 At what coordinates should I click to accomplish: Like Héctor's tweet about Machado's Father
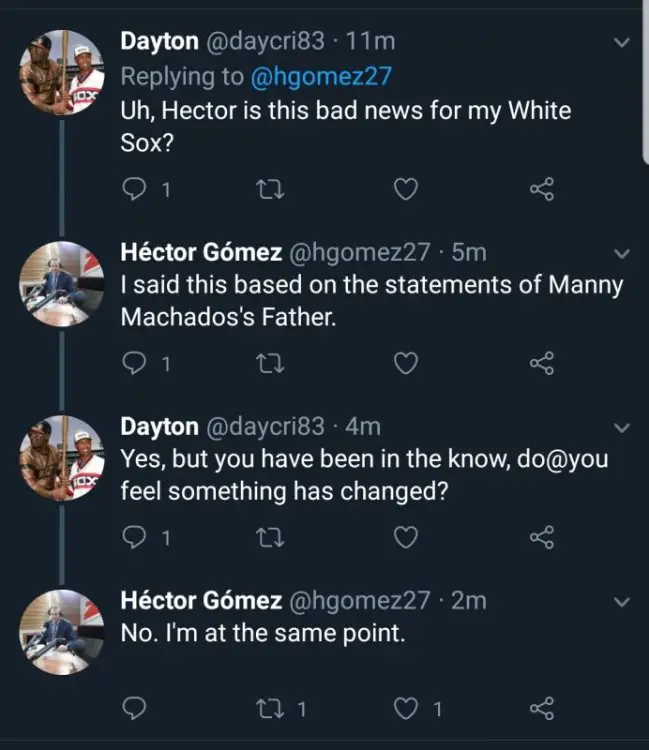pyautogui.click(x=405, y=364)
